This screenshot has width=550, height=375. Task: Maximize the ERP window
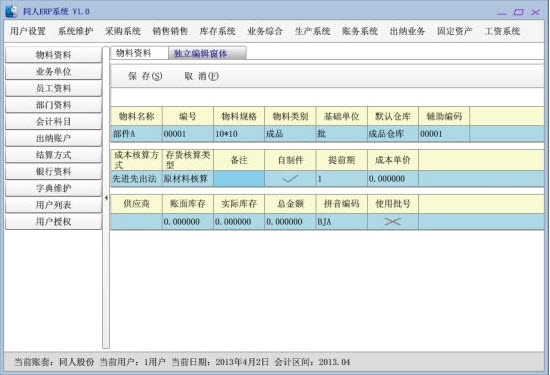(x=518, y=12)
